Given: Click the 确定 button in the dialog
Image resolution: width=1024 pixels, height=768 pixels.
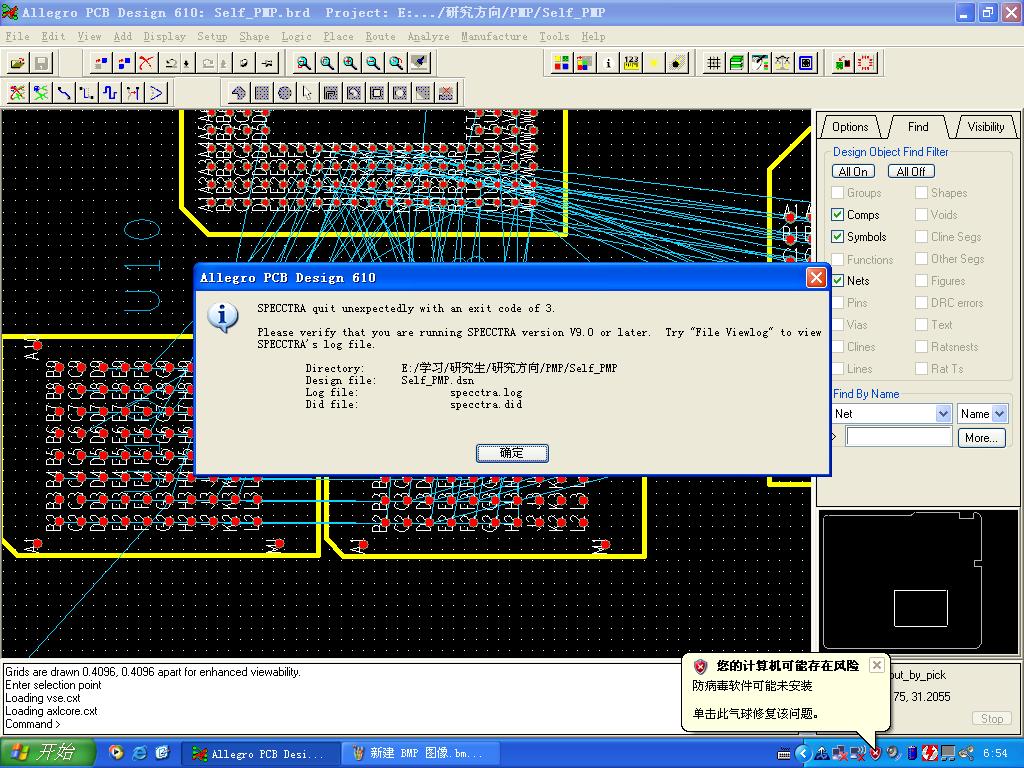Looking at the screenshot, I should point(512,453).
